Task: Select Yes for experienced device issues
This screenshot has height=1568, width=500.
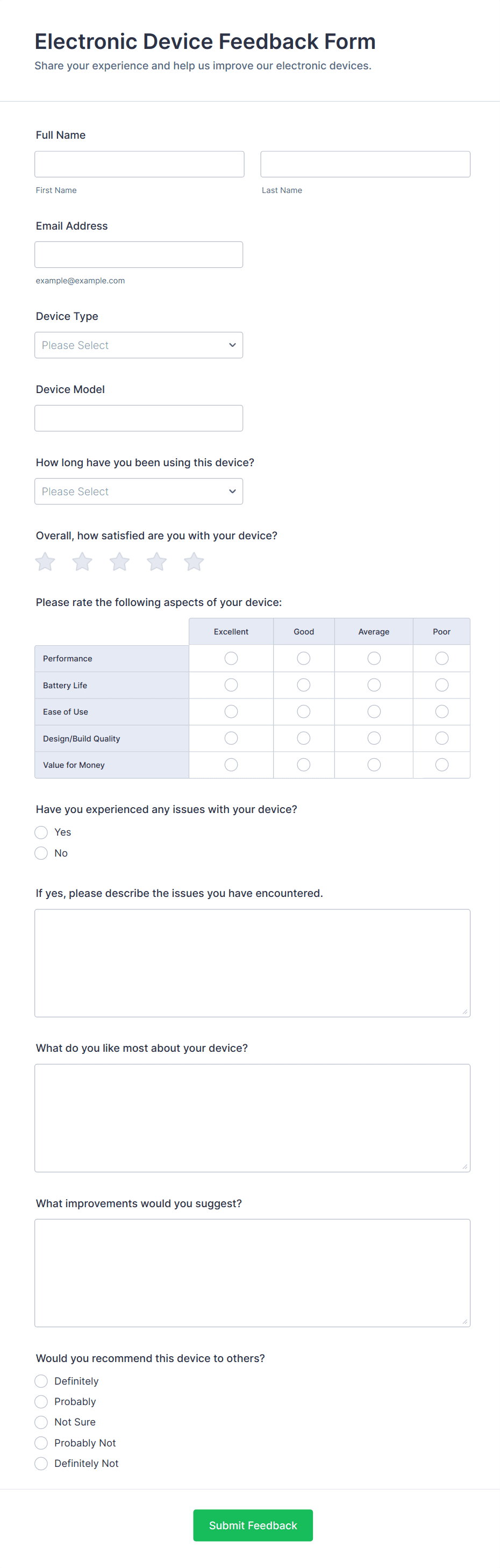Action: [x=41, y=832]
